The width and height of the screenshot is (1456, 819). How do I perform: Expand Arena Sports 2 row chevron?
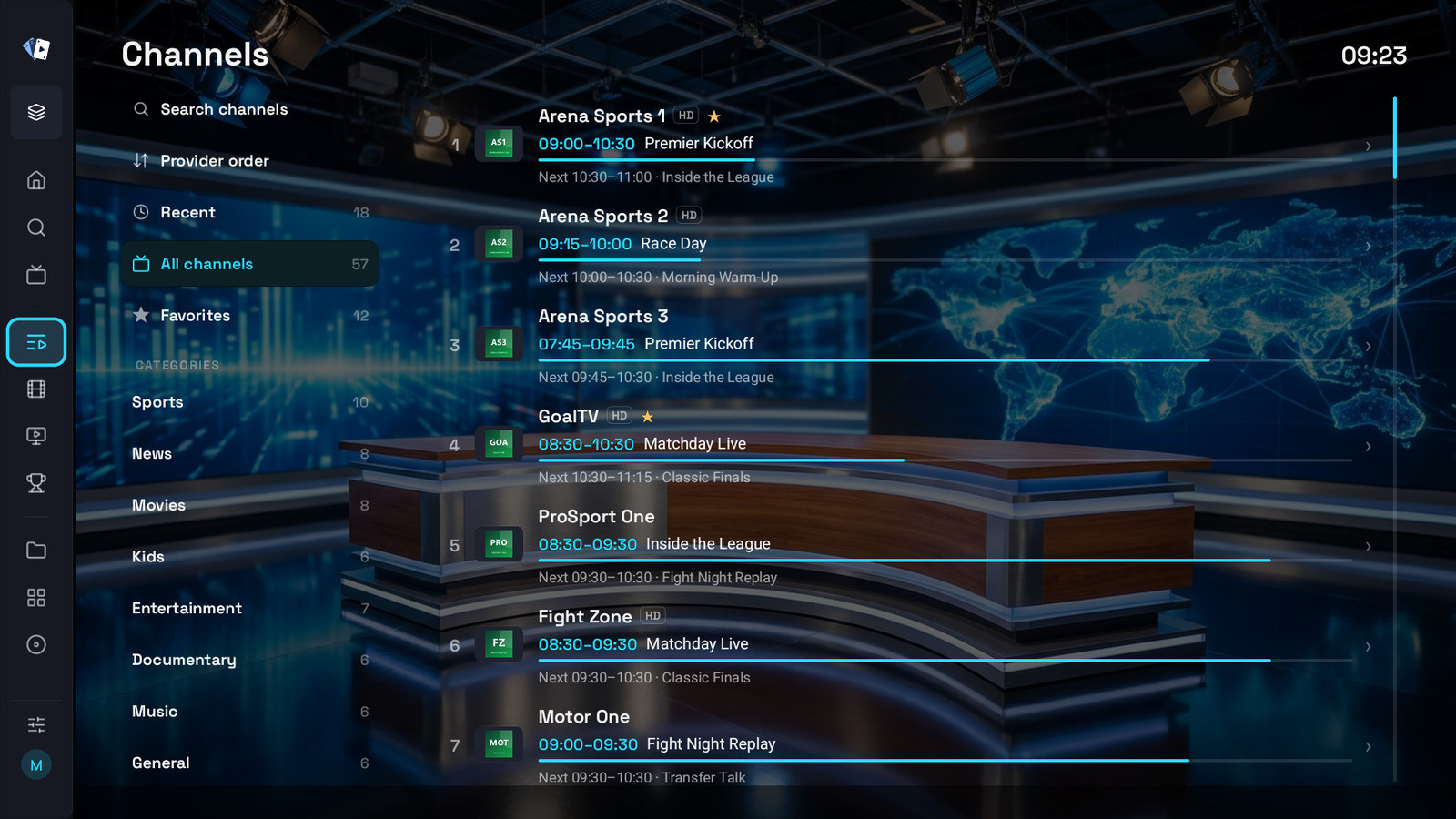coord(1368,246)
